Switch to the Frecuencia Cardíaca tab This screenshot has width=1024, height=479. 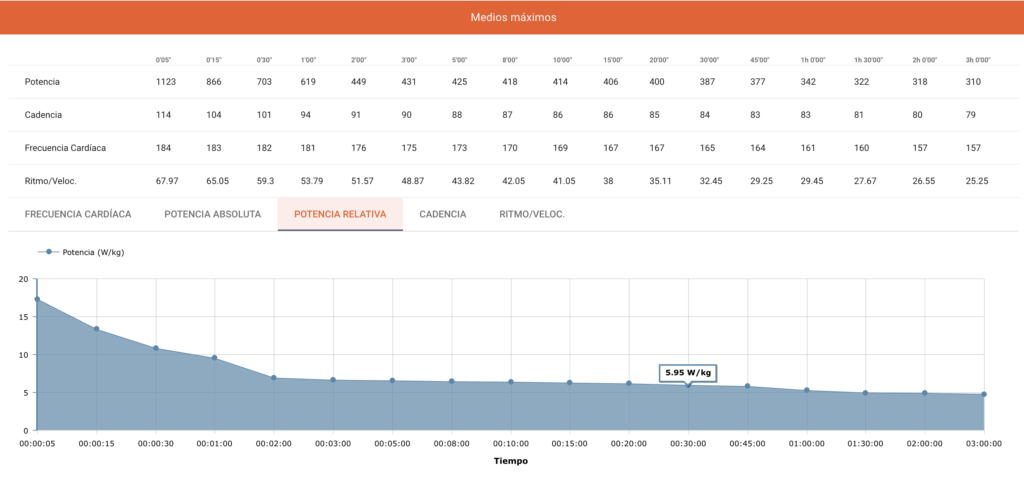pyautogui.click(x=78, y=214)
